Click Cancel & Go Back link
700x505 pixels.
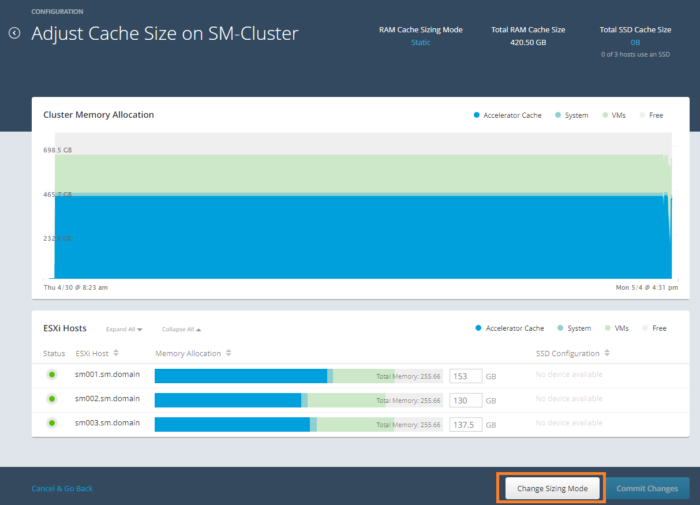coord(62,488)
